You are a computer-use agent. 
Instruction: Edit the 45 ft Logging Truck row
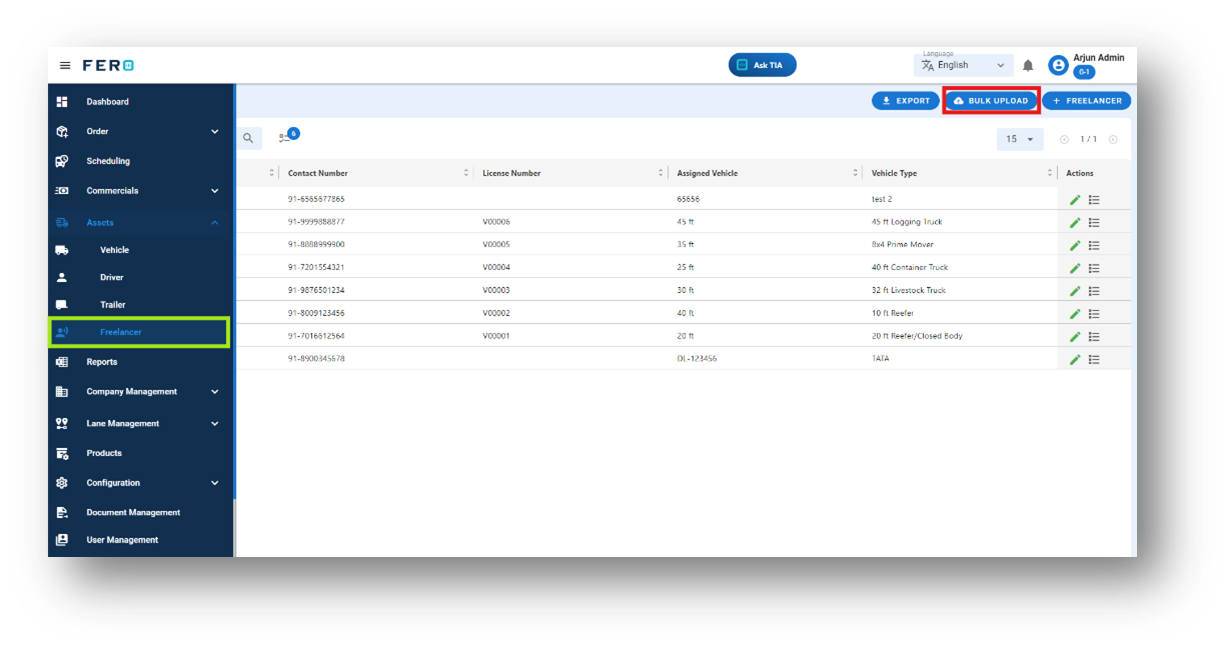tap(1075, 222)
